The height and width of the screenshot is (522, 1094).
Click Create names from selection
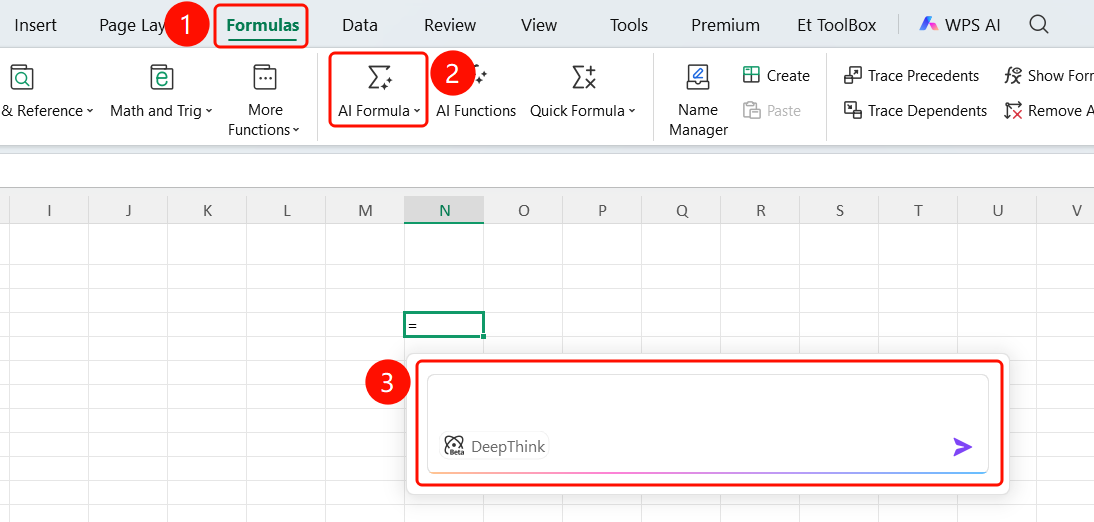pos(776,75)
